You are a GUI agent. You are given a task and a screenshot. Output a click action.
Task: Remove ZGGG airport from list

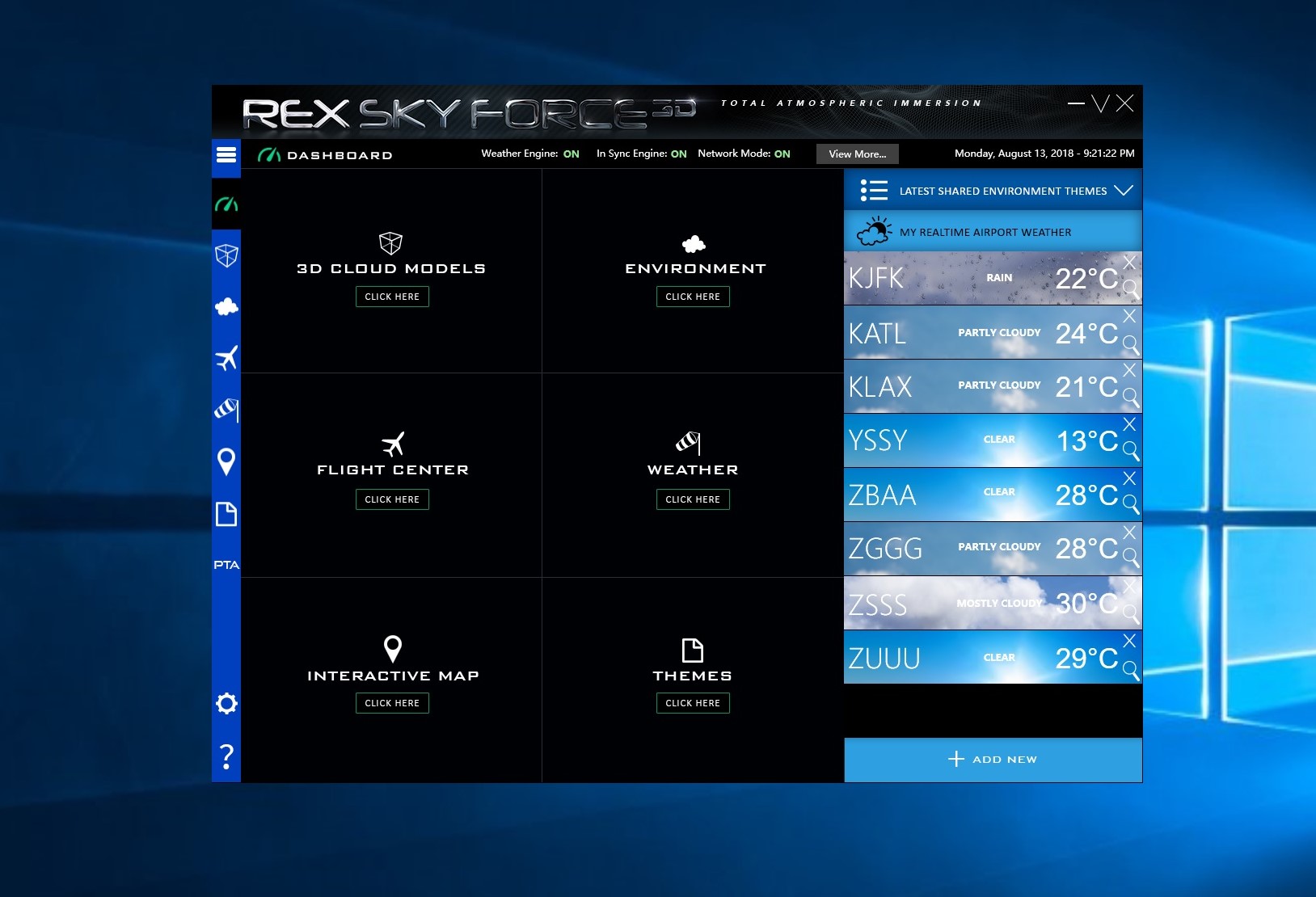coord(1129,533)
